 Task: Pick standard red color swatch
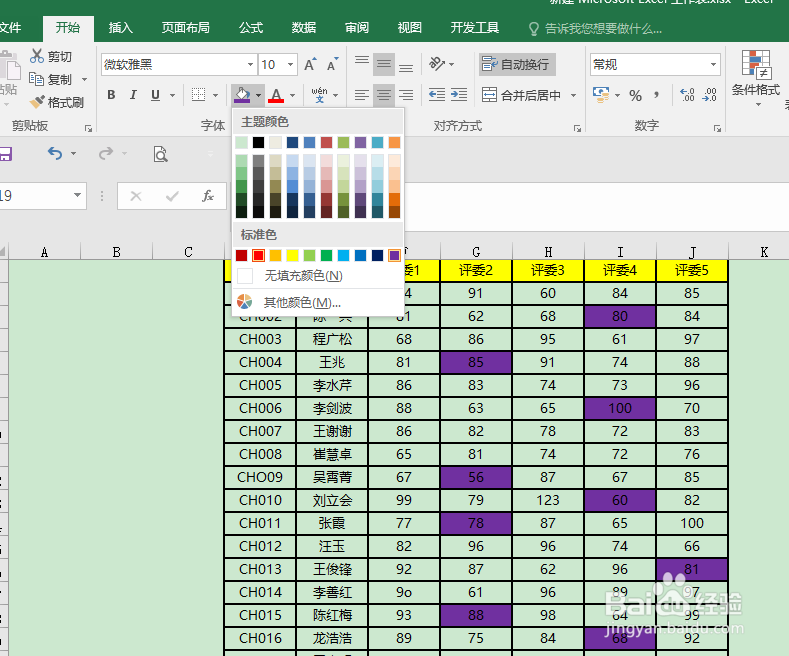click(259, 256)
